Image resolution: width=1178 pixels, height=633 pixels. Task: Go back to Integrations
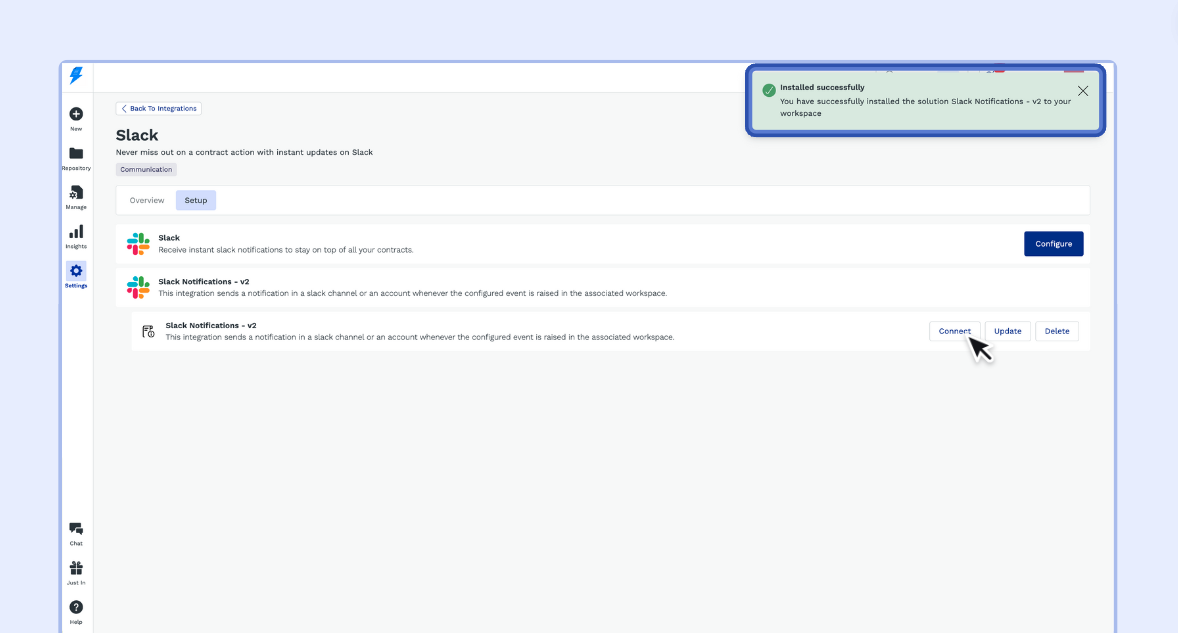pos(159,108)
